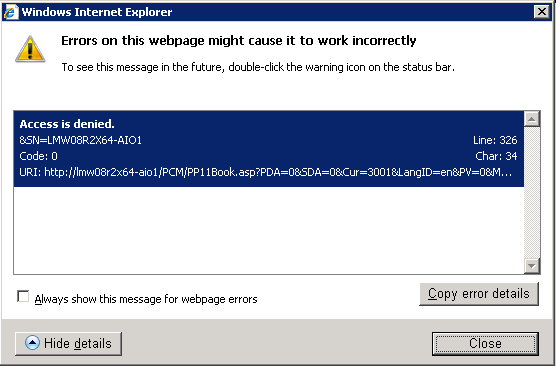The height and width of the screenshot is (366, 556).
Task: Click the error list scrollbar down arrow
Action: (x=532, y=266)
